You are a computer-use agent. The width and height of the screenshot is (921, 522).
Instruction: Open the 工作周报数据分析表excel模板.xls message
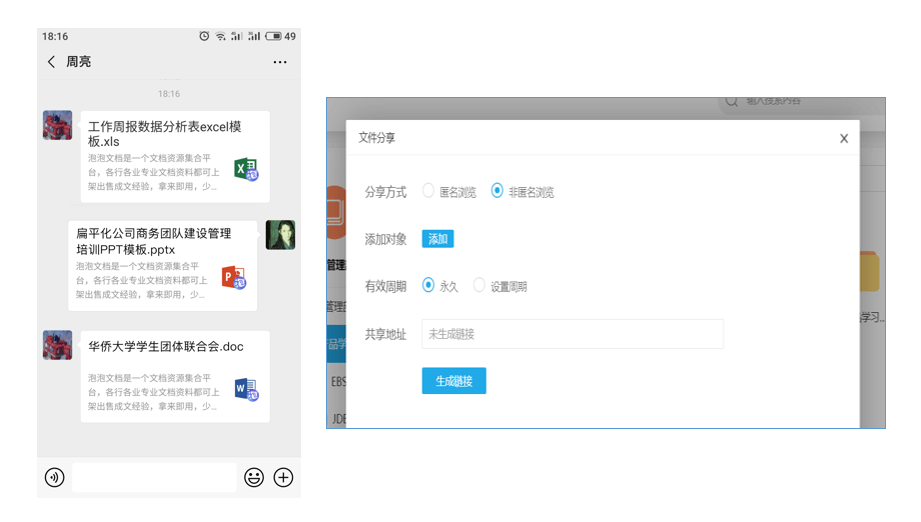(x=165, y=134)
